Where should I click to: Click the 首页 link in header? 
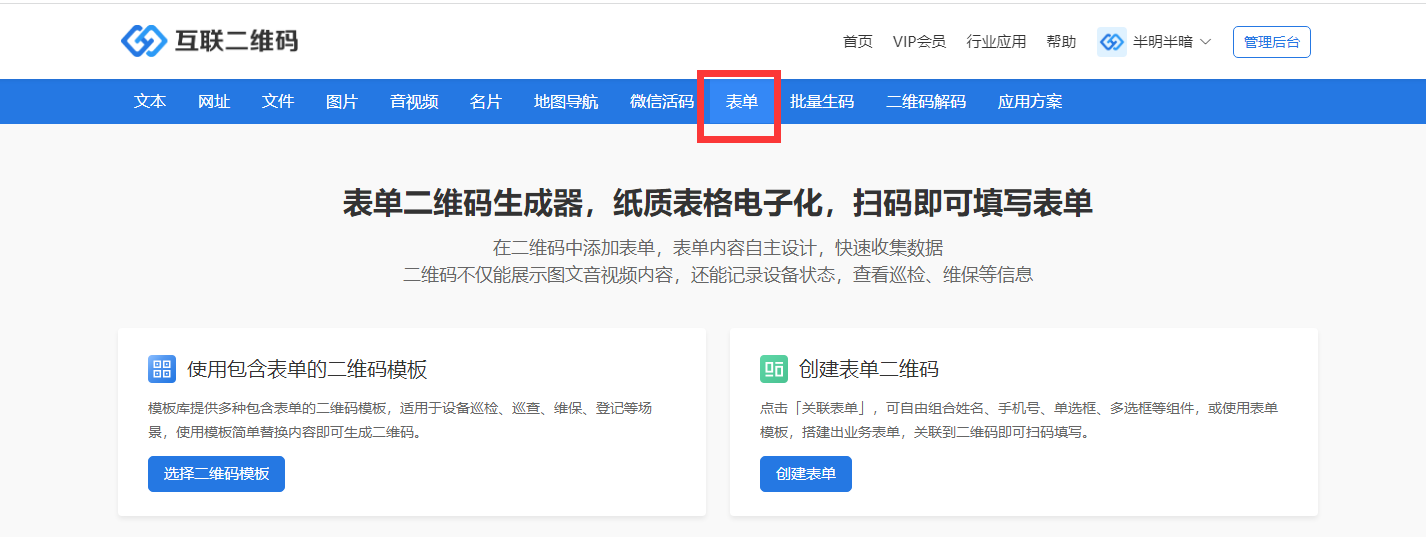858,42
